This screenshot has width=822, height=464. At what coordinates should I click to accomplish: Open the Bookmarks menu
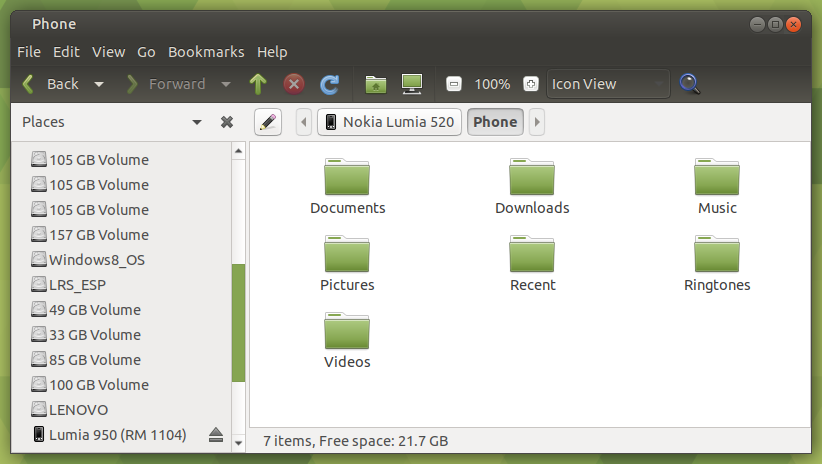click(x=206, y=52)
